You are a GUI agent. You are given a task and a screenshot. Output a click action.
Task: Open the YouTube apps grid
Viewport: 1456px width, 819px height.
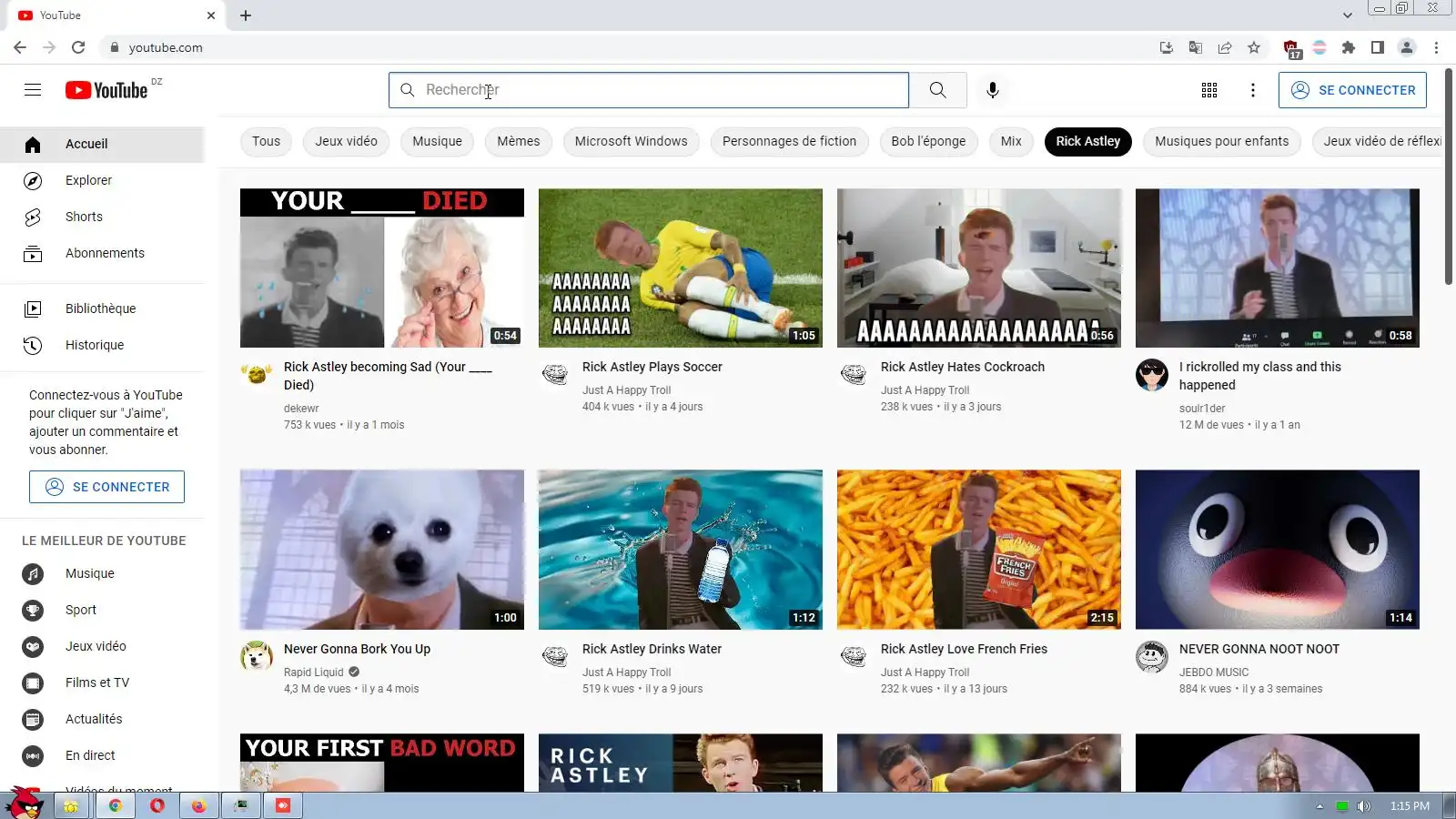pyautogui.click(x=1209, y=90)
